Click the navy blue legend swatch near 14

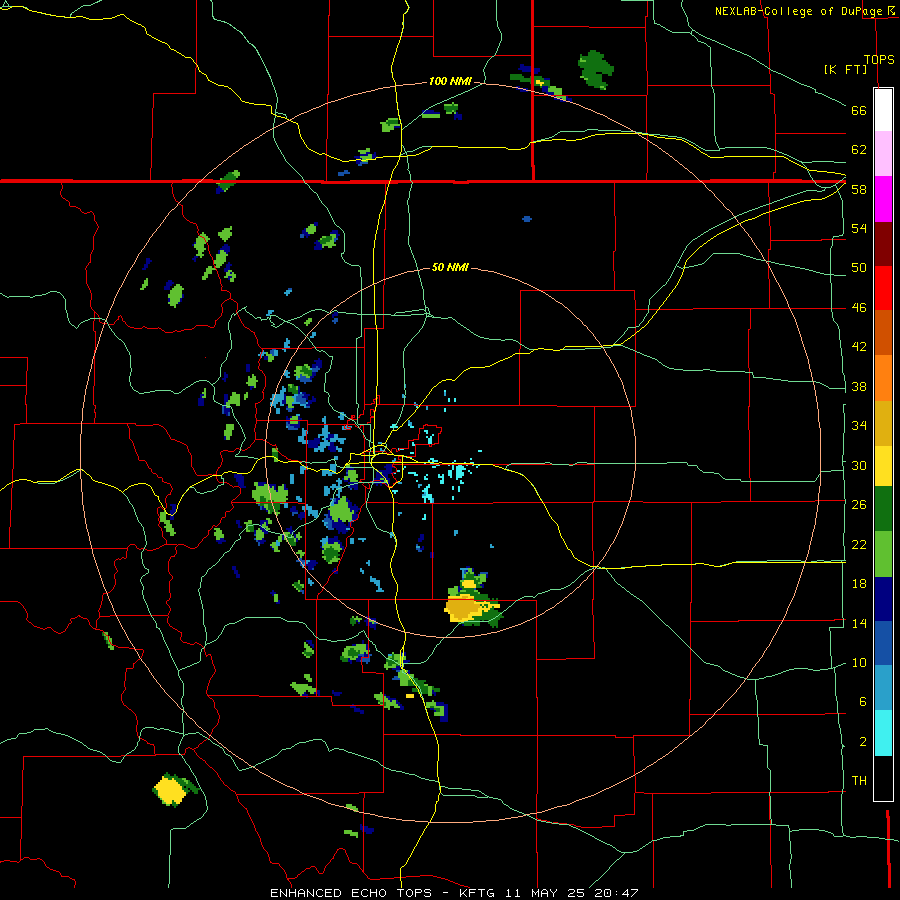[883, 599]
